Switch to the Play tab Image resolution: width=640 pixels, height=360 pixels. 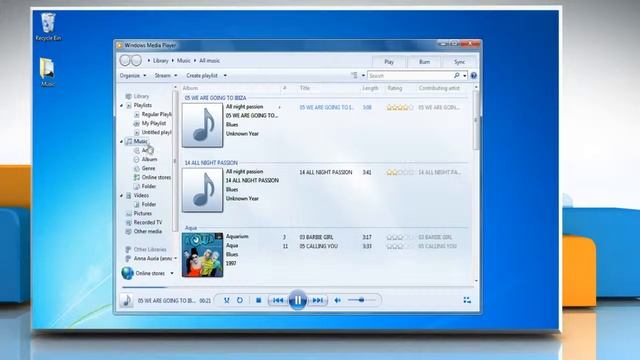389,62
